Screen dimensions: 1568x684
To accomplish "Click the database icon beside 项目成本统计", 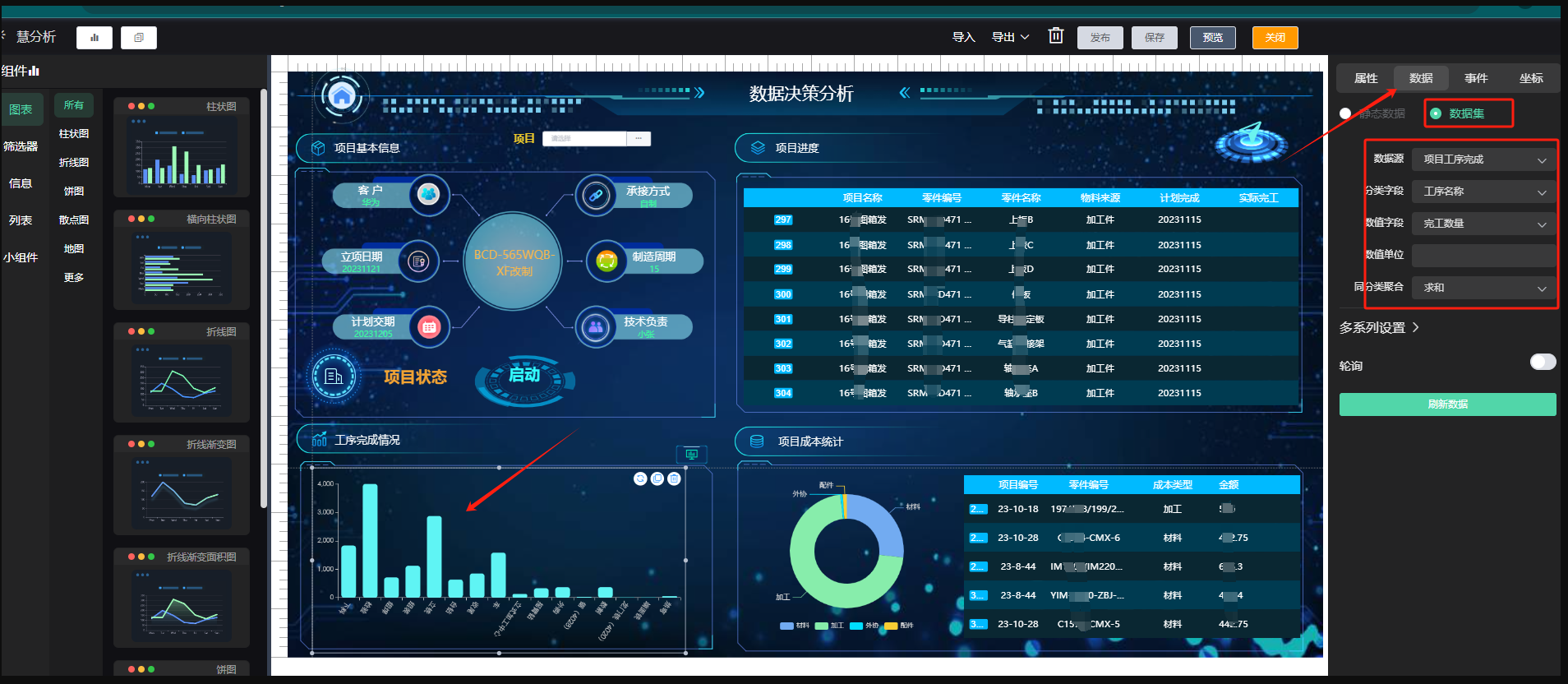I will 757,441.
